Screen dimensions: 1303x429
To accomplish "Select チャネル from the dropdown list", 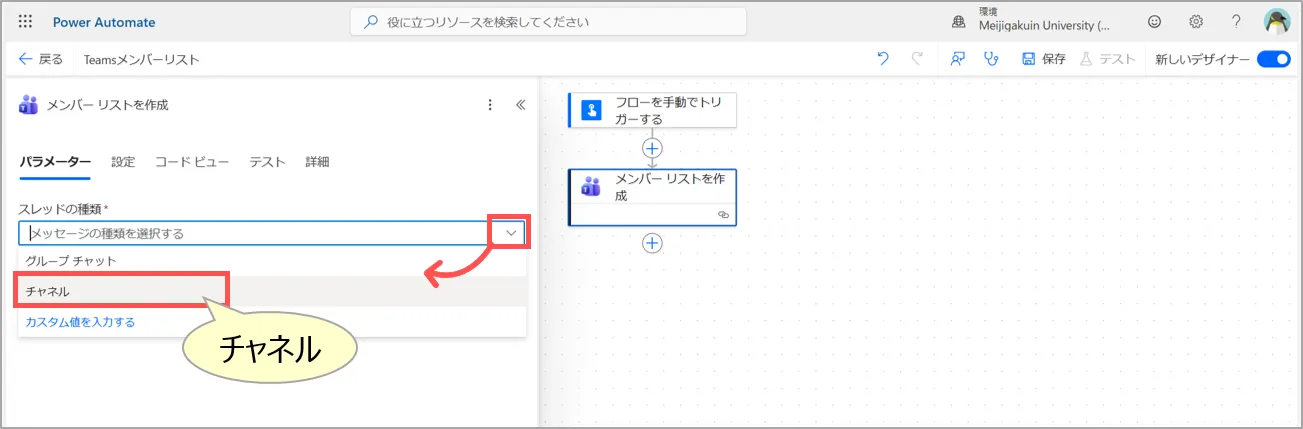I will [x=48, y=291].
